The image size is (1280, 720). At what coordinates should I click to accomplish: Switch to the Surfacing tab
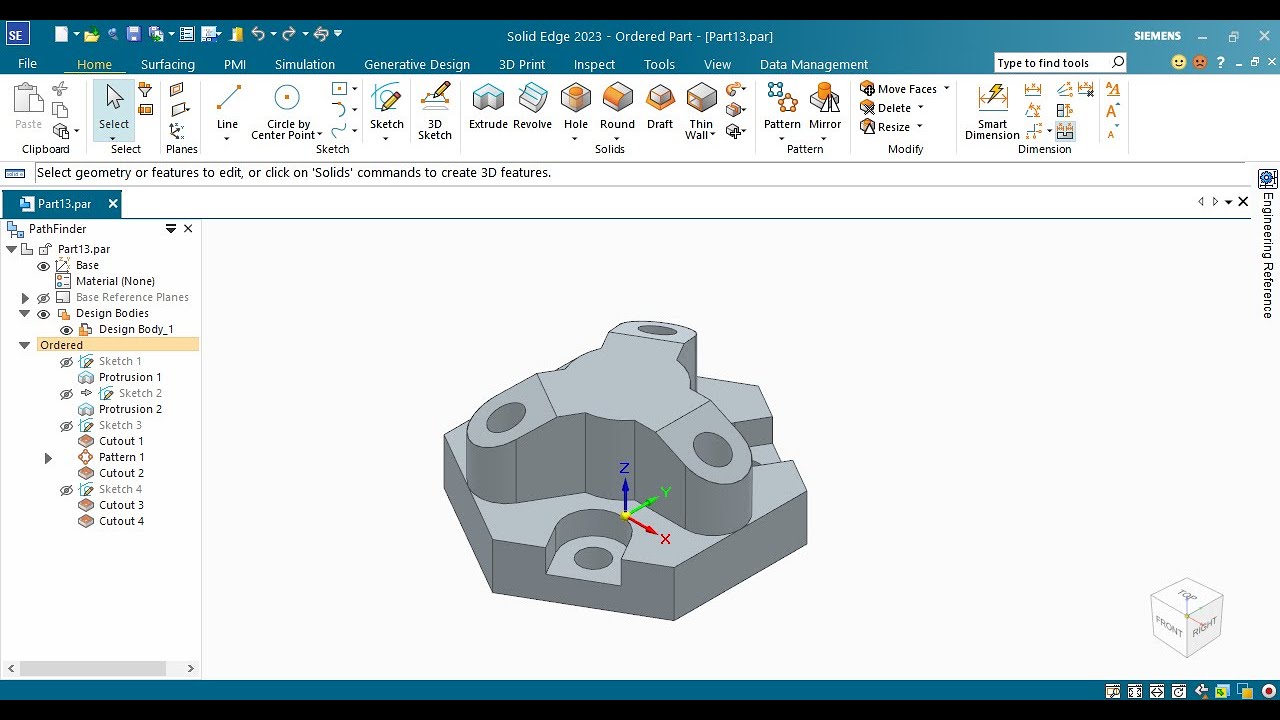(x=168, y=64)
